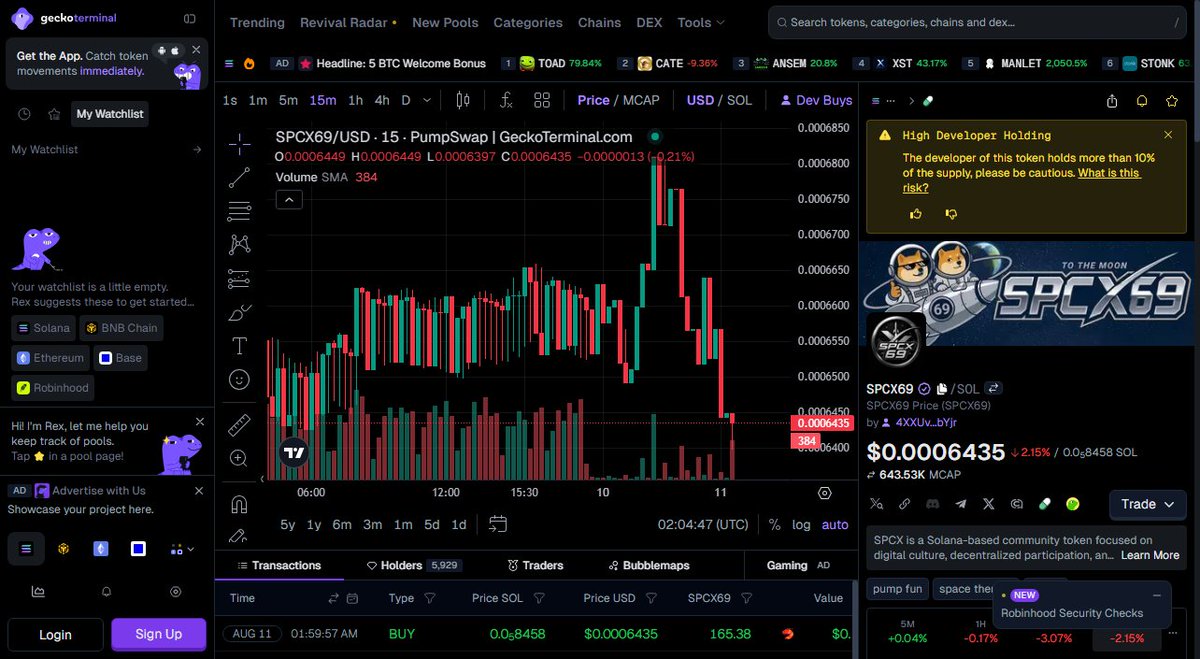1200x659 pixels.
Task: Collapse the chart indicator legend
Action: point(288,199)
